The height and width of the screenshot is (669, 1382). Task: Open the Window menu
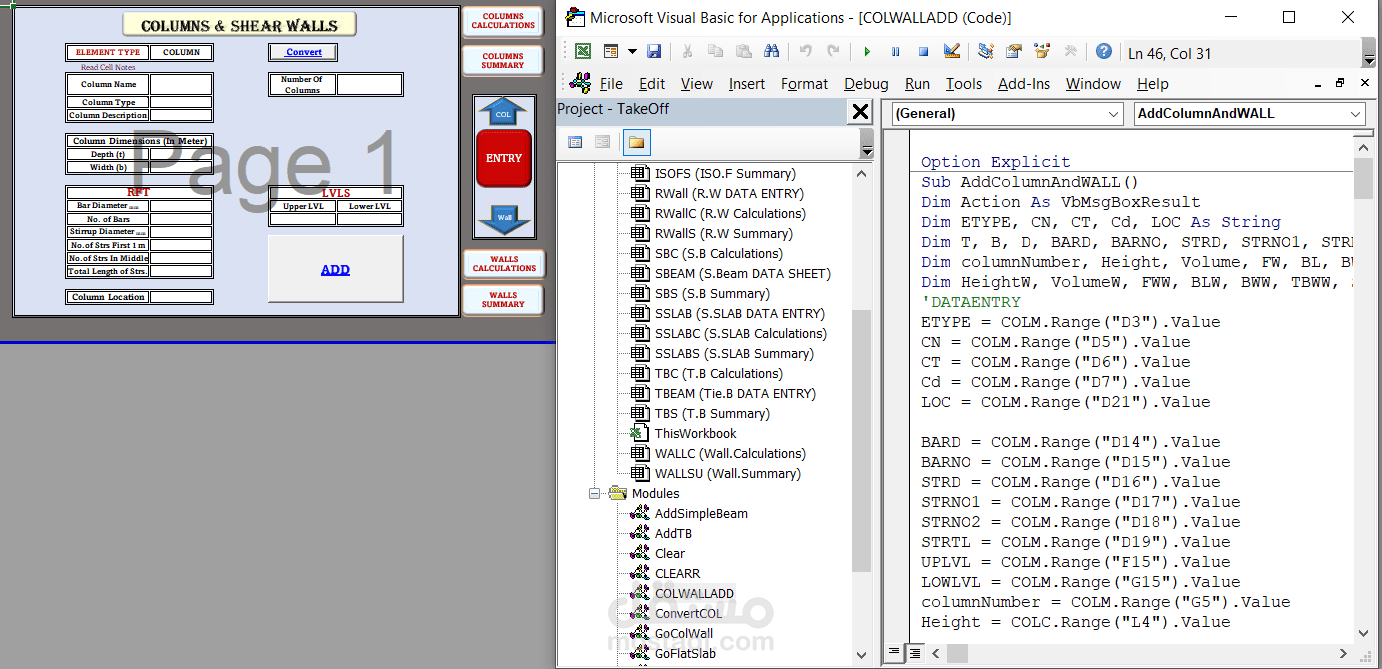(x=1093, y=84)
